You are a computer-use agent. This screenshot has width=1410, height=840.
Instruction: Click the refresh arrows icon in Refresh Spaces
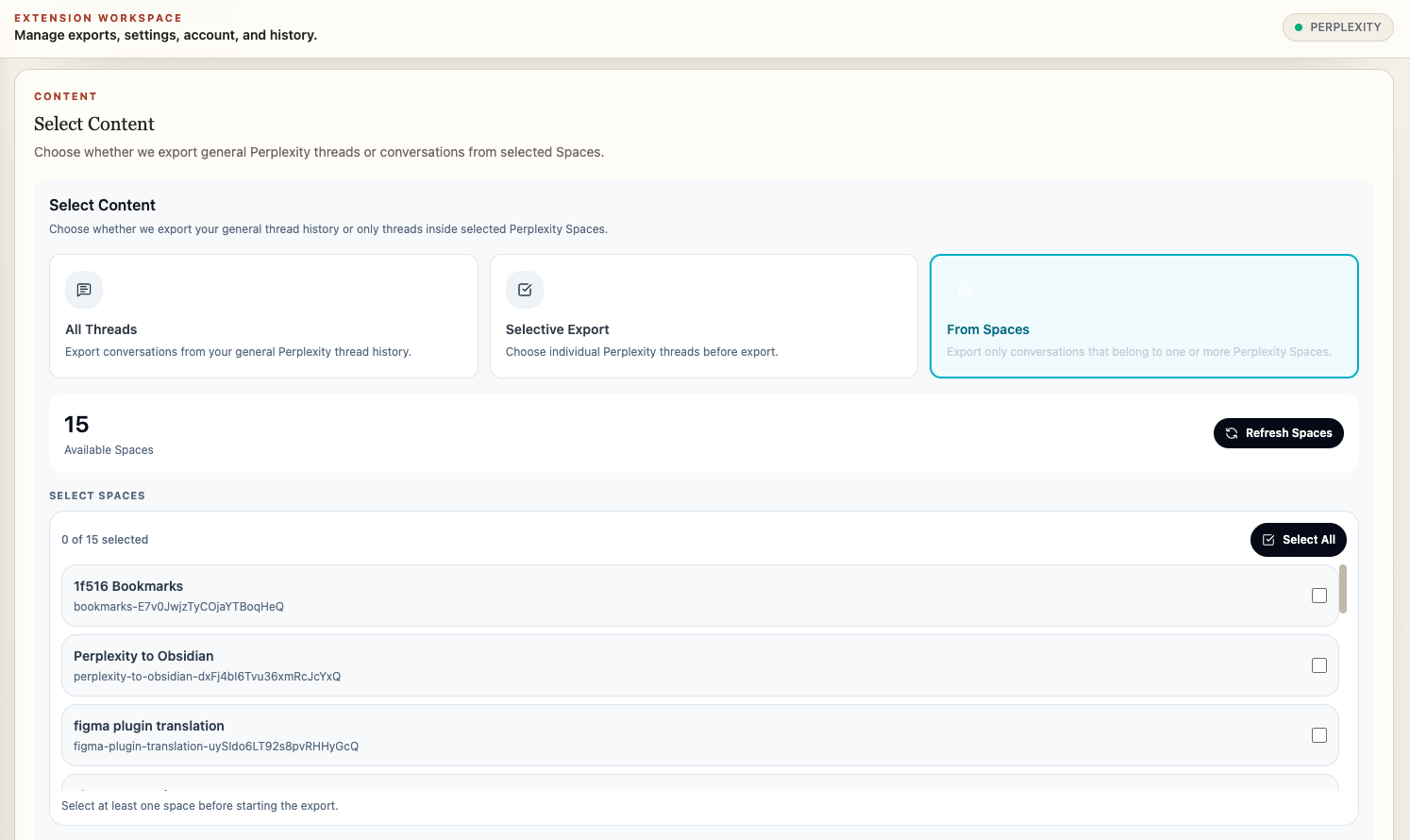click(1232, 433)
